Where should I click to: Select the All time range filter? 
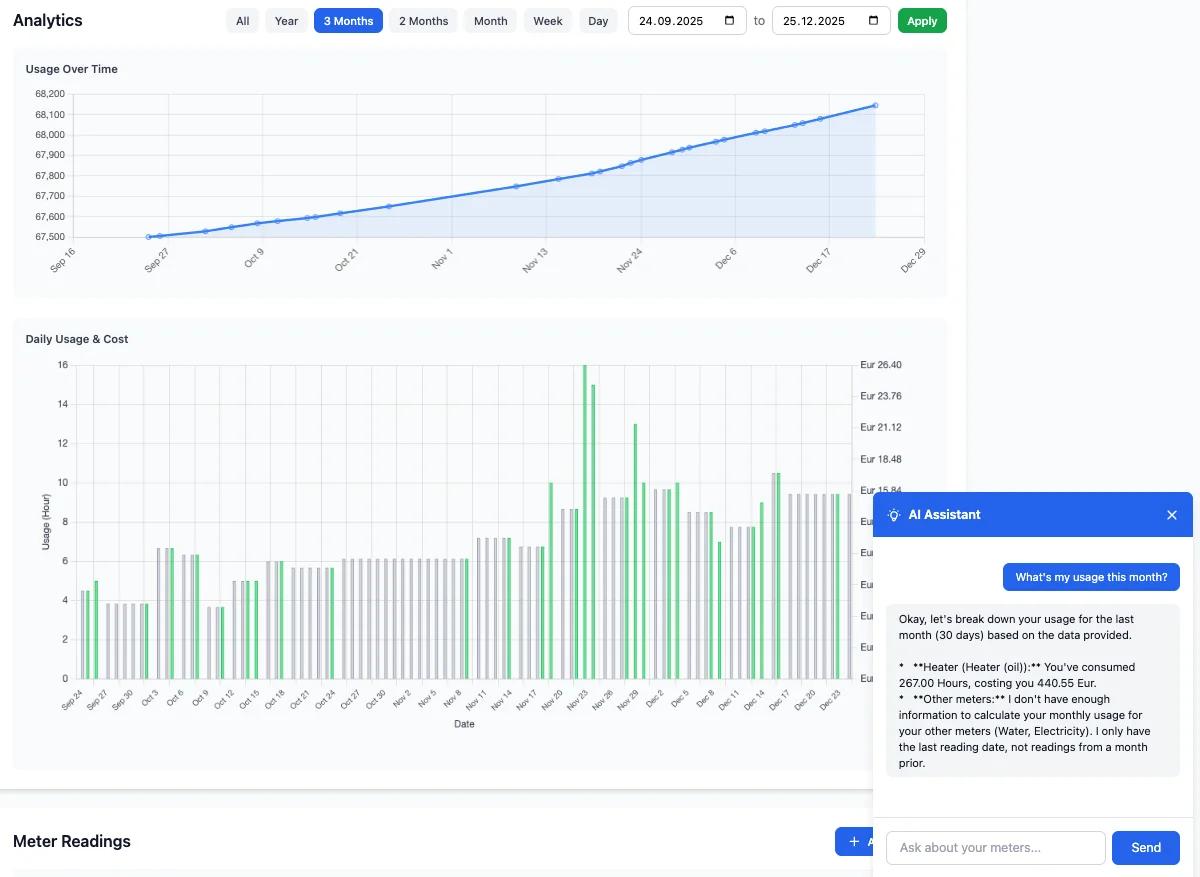243,21
